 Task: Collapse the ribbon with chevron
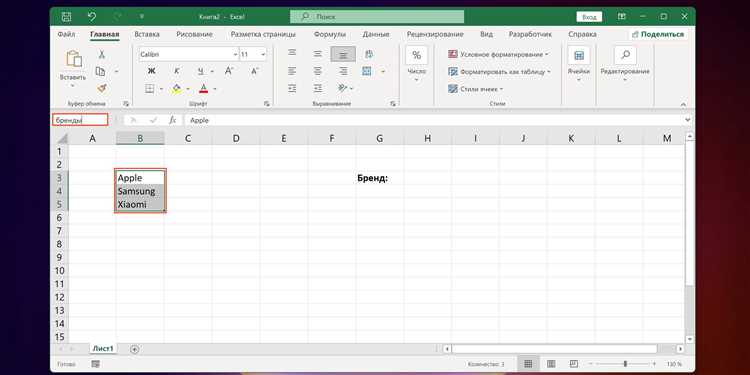pyautogui.click(x=684, y=104)
